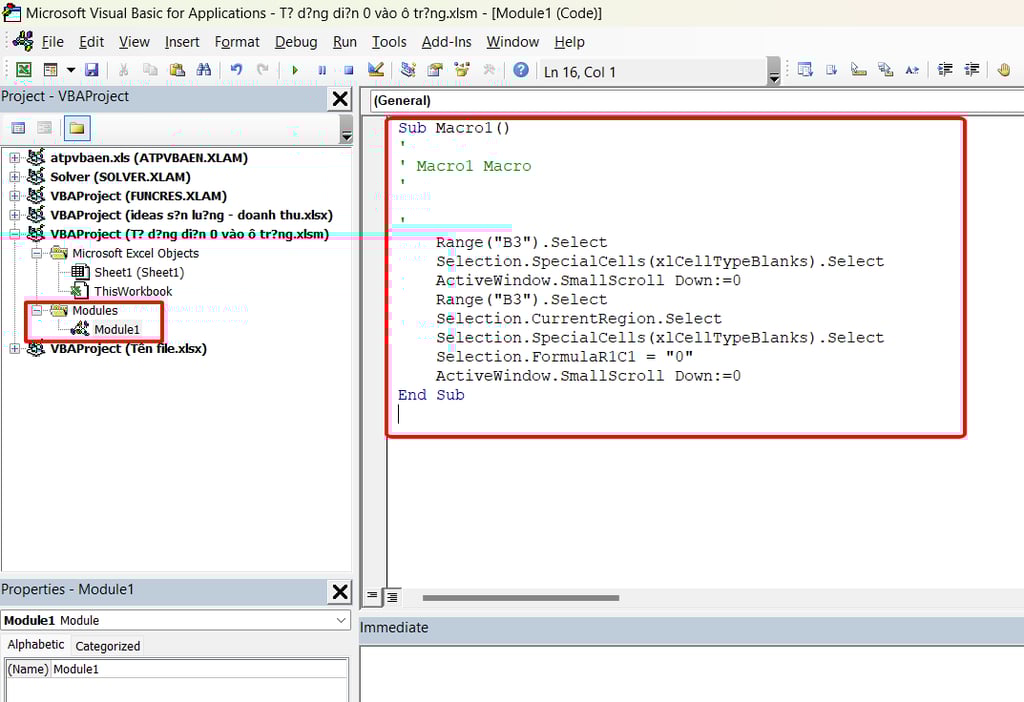1024x702 pixels.
Task: Toggle Procedure View button below code
Action: point(372,596)
